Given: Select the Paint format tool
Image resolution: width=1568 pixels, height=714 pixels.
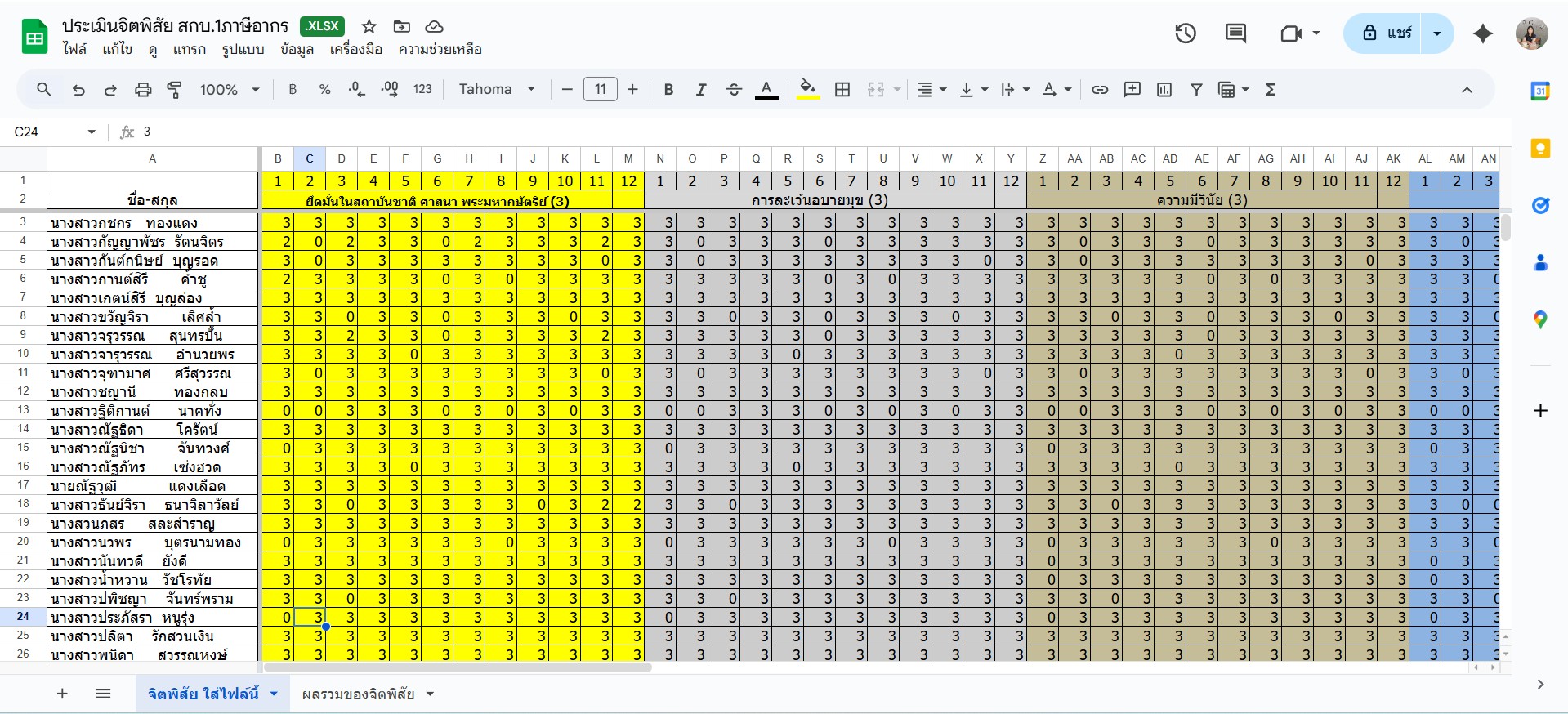Looking at the screenshot, I should (x=174, y=90).
